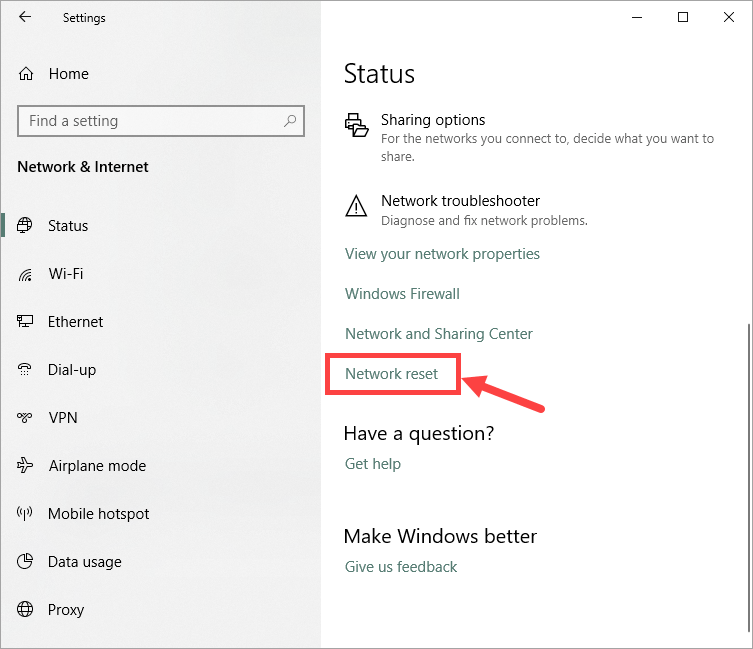The image size is (753, 649).
Task: Click the Home house icon
Action: (x=26, y=73)
